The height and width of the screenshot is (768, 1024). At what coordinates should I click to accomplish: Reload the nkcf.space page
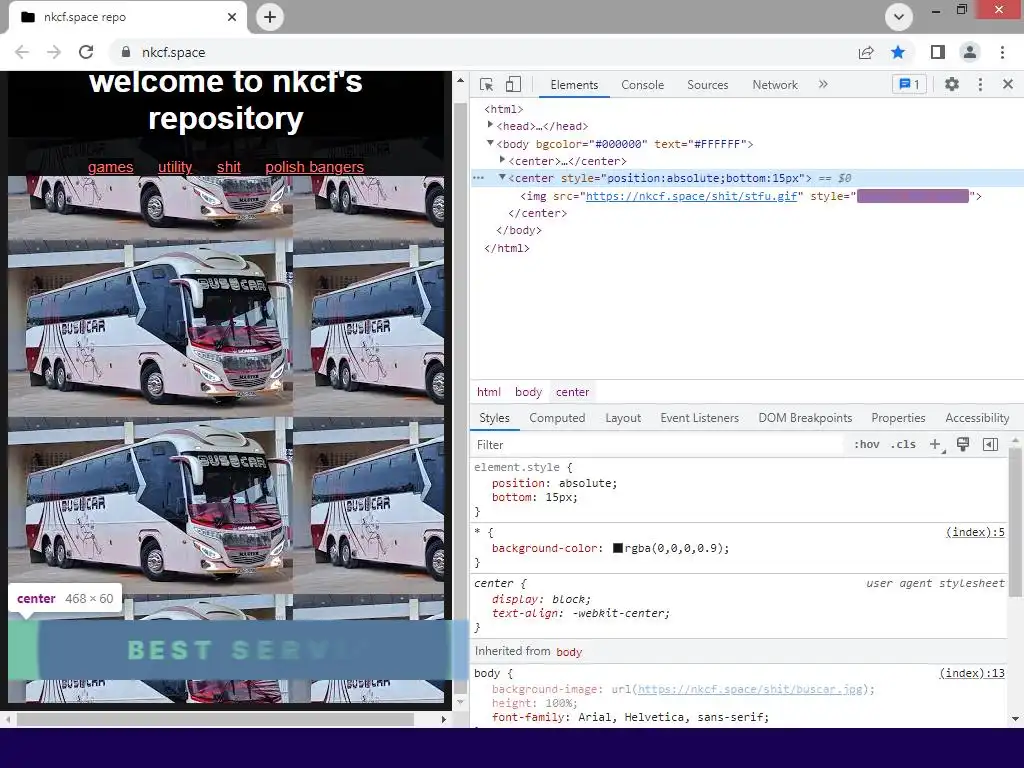86,52
